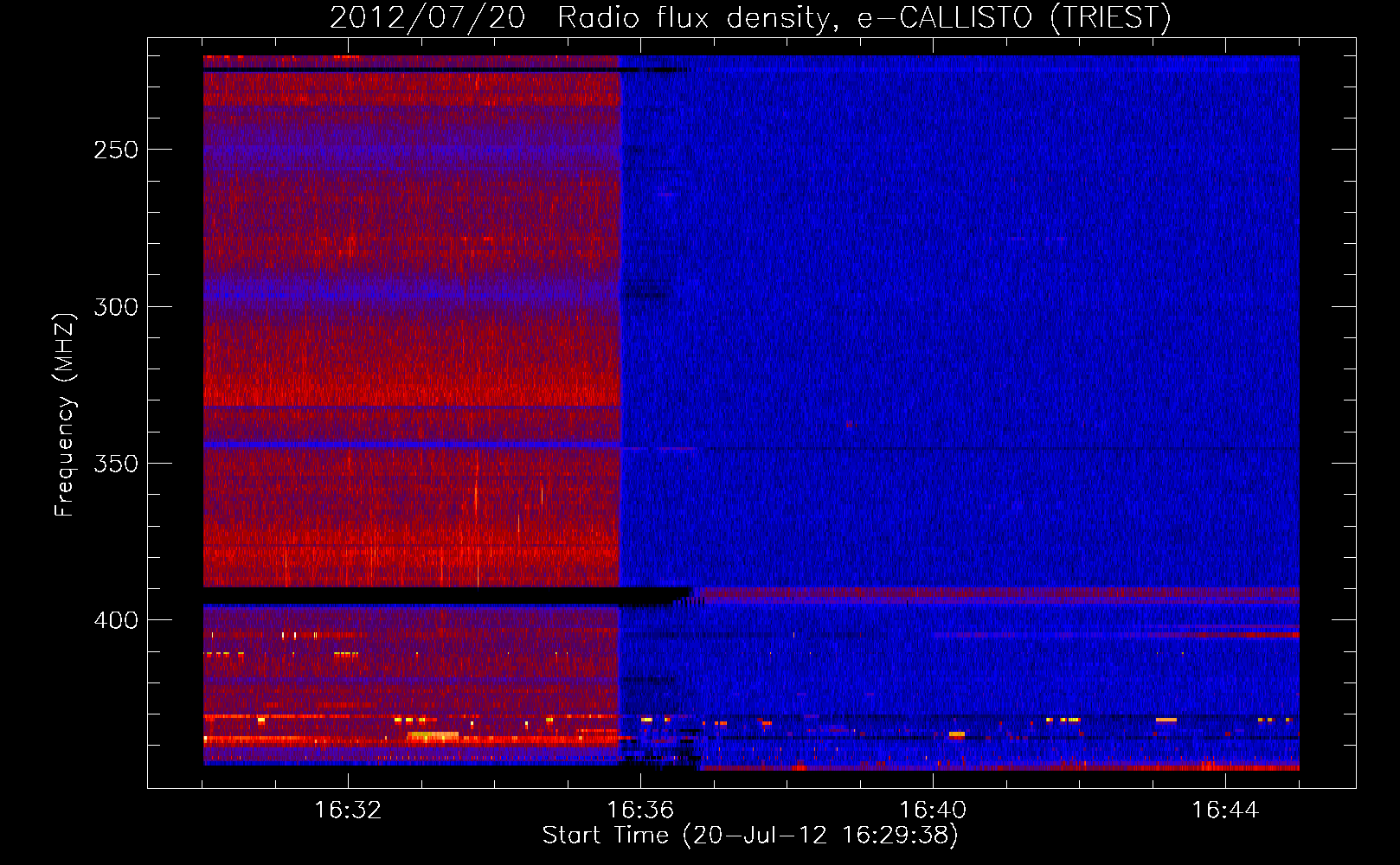Click the 'Frequency (MHZ)' axis label
Viewport: 1400px width, 865px height.
(x=65, y=415)
